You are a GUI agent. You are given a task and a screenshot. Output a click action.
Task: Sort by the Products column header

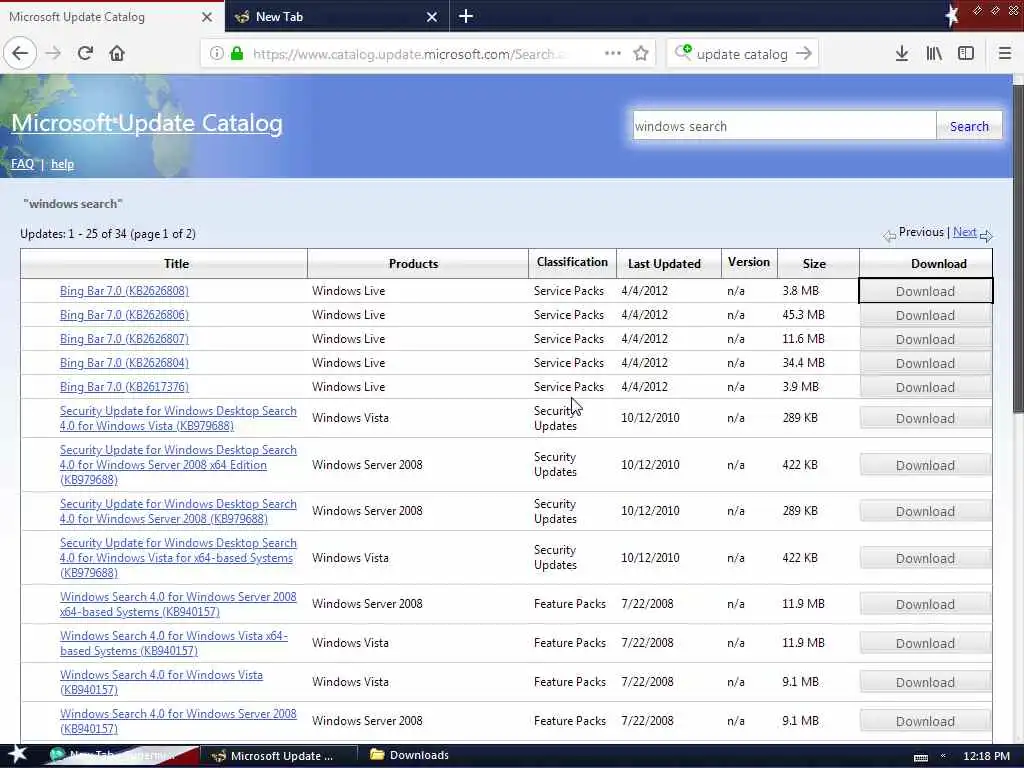pos(413,264)
